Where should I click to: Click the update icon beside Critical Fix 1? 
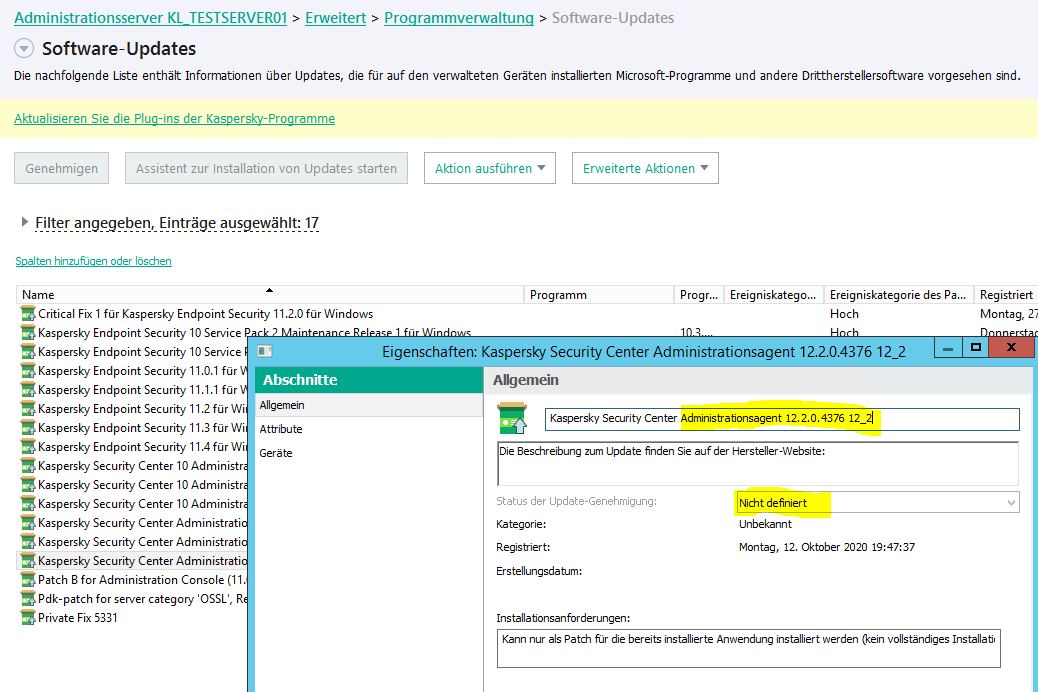28,314
